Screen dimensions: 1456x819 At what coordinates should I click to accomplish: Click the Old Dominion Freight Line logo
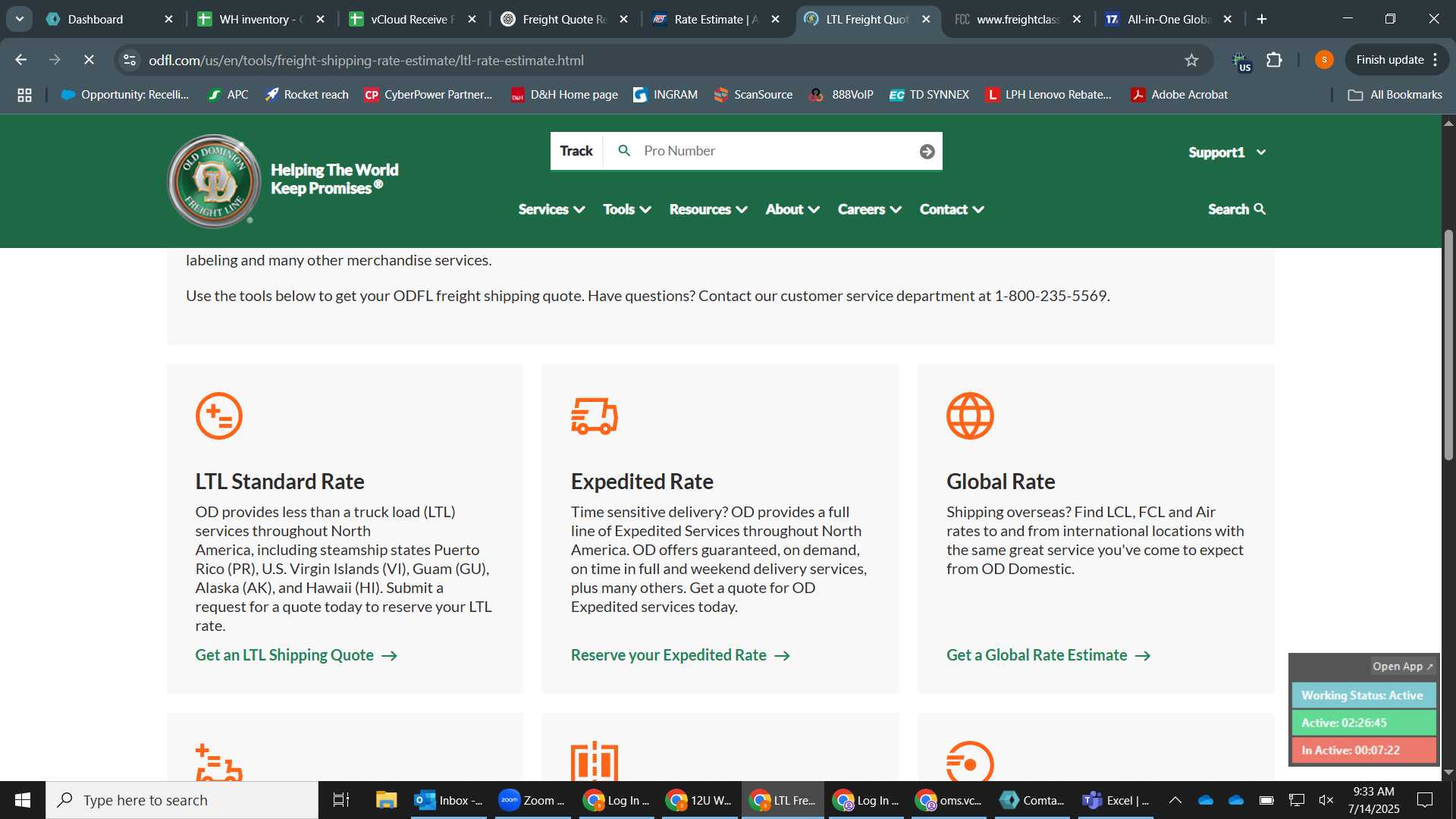(x=213, y=181)
